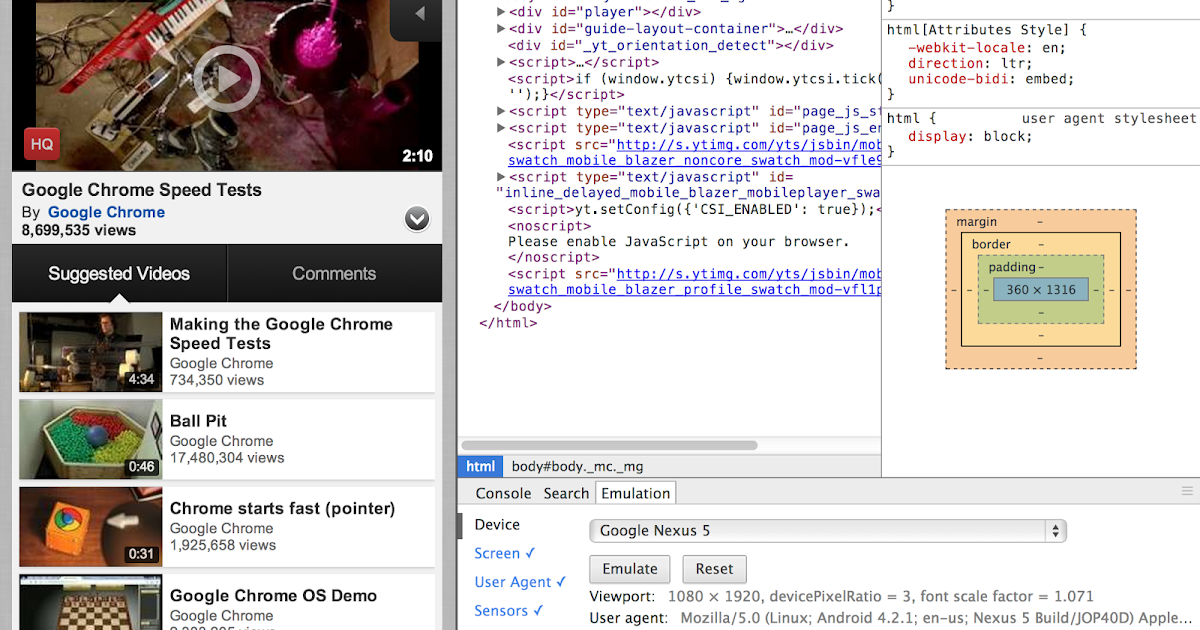
Task: Open the Ball Pit video thumbnail
Action: (x=90, y=439)
